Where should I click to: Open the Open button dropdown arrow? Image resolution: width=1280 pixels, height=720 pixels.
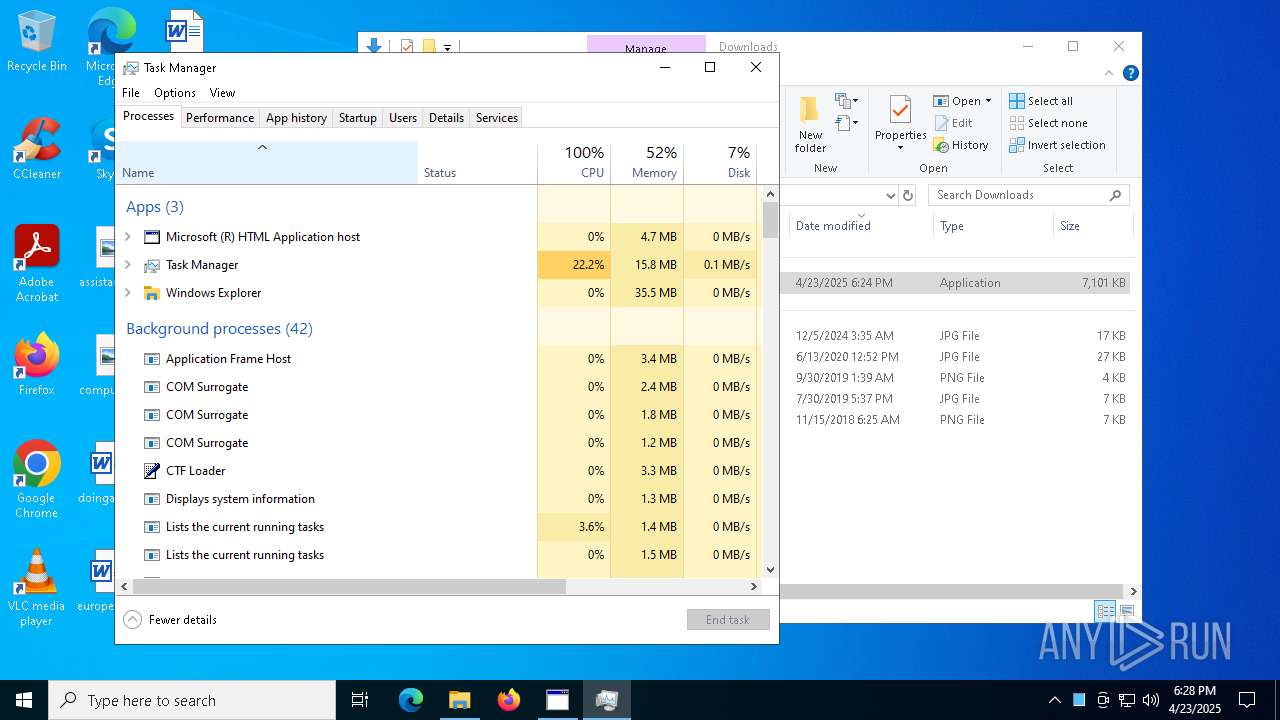tap(988, 101)
